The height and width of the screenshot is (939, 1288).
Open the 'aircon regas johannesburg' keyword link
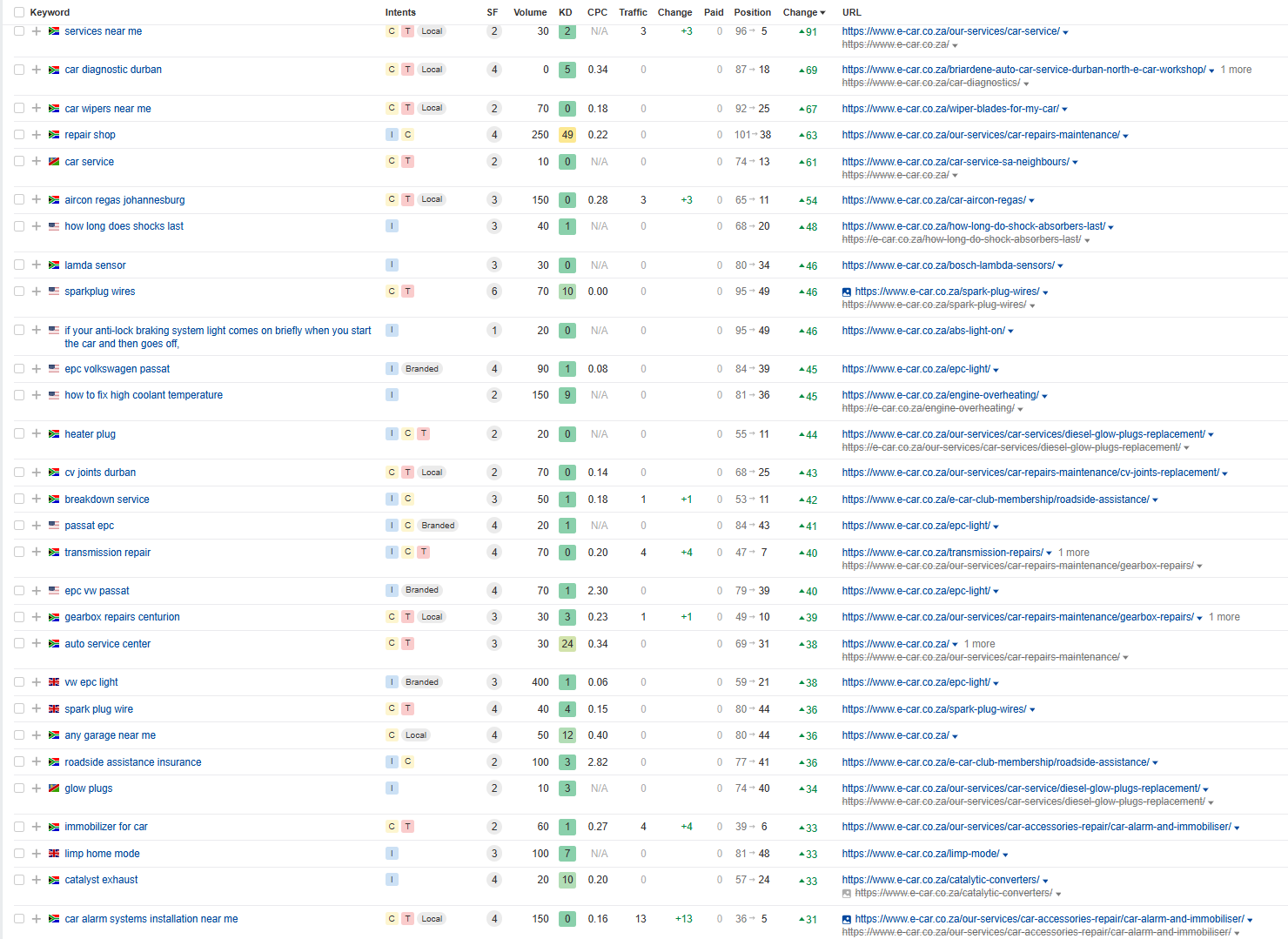124,200
